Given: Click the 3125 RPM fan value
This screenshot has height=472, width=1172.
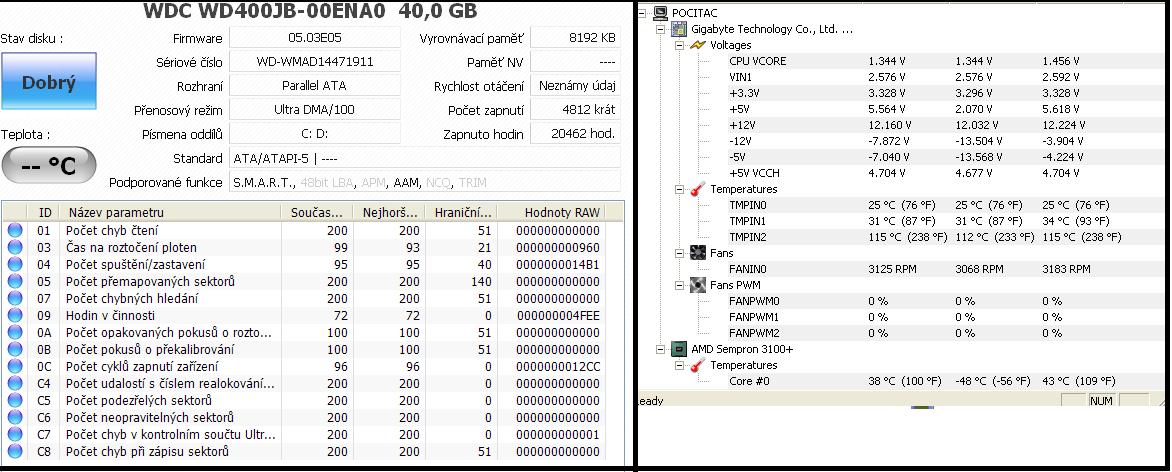Looking at the screenshot, I should click(892, 269).
